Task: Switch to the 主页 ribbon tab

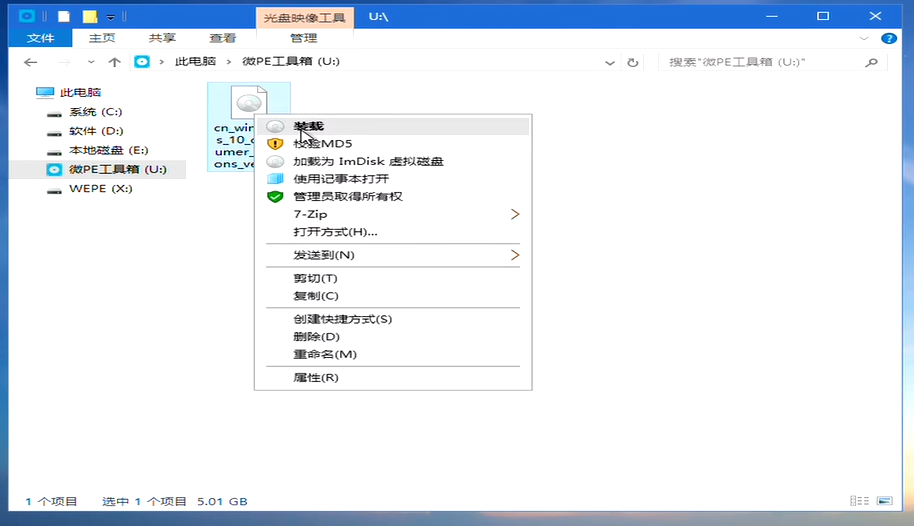Action: [102, 38]
